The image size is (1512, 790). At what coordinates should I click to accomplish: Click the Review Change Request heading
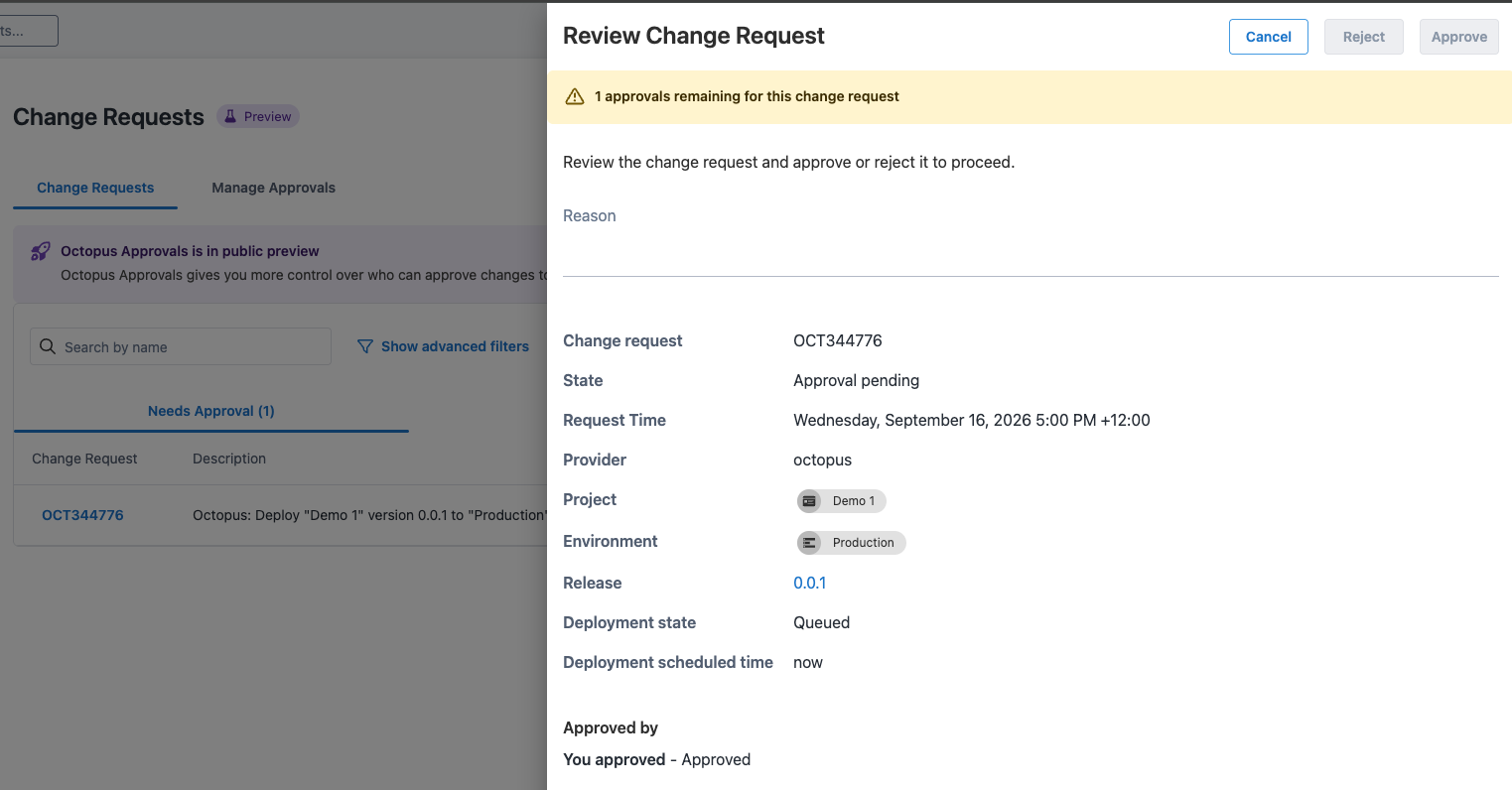[x=694, y=36]
